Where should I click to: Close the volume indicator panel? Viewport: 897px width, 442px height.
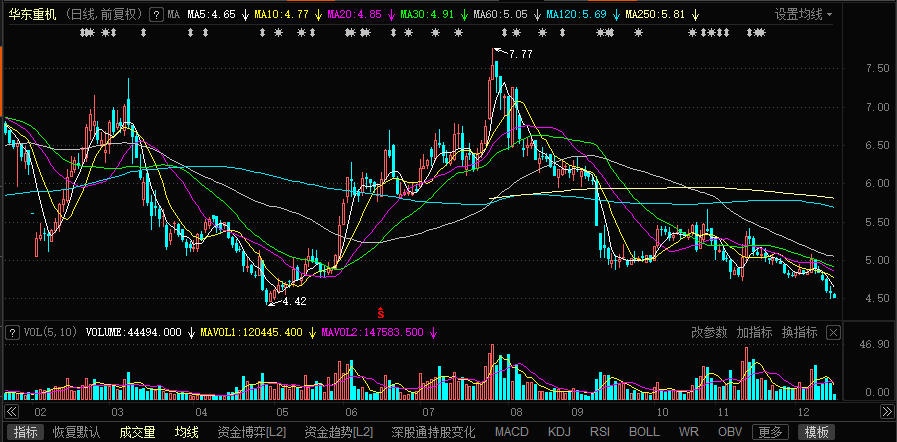(x=833, y=332)
